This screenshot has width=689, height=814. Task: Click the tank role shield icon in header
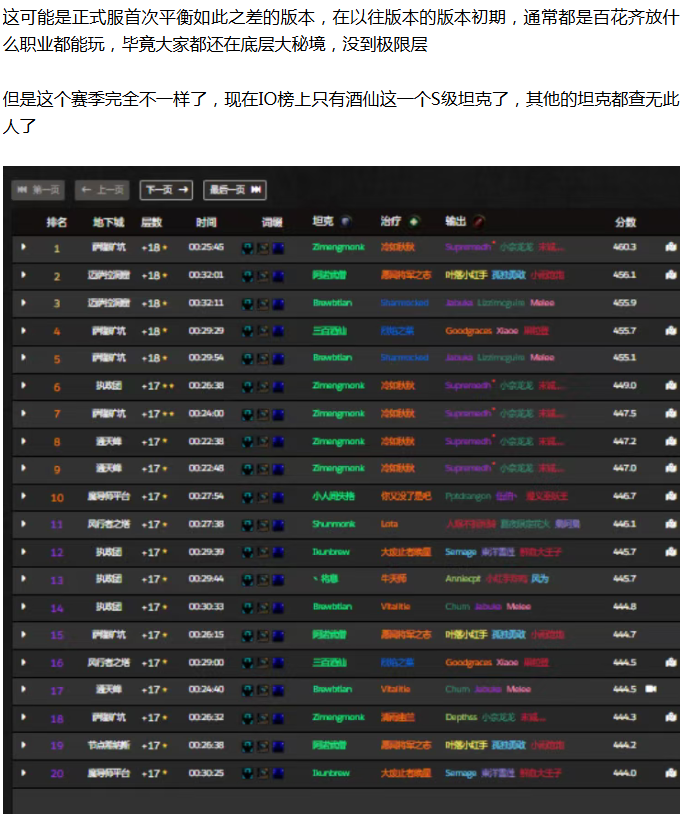(347, 221)
